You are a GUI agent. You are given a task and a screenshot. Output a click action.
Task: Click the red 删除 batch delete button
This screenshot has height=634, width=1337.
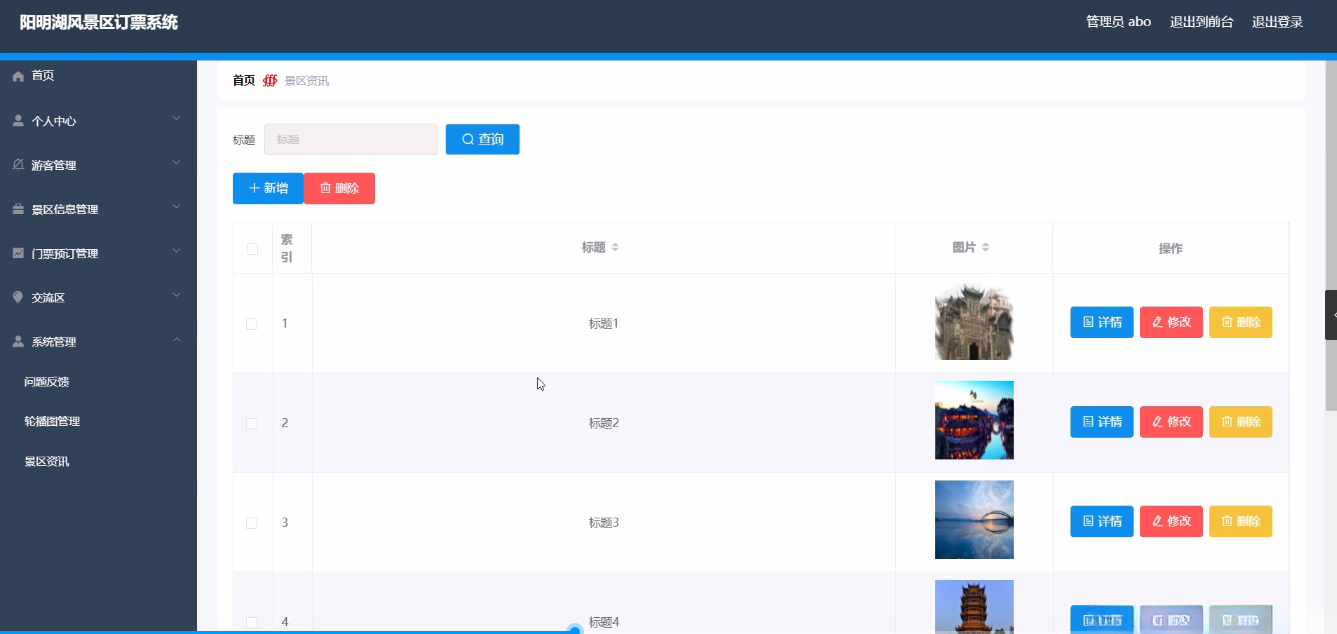(339, 188)
